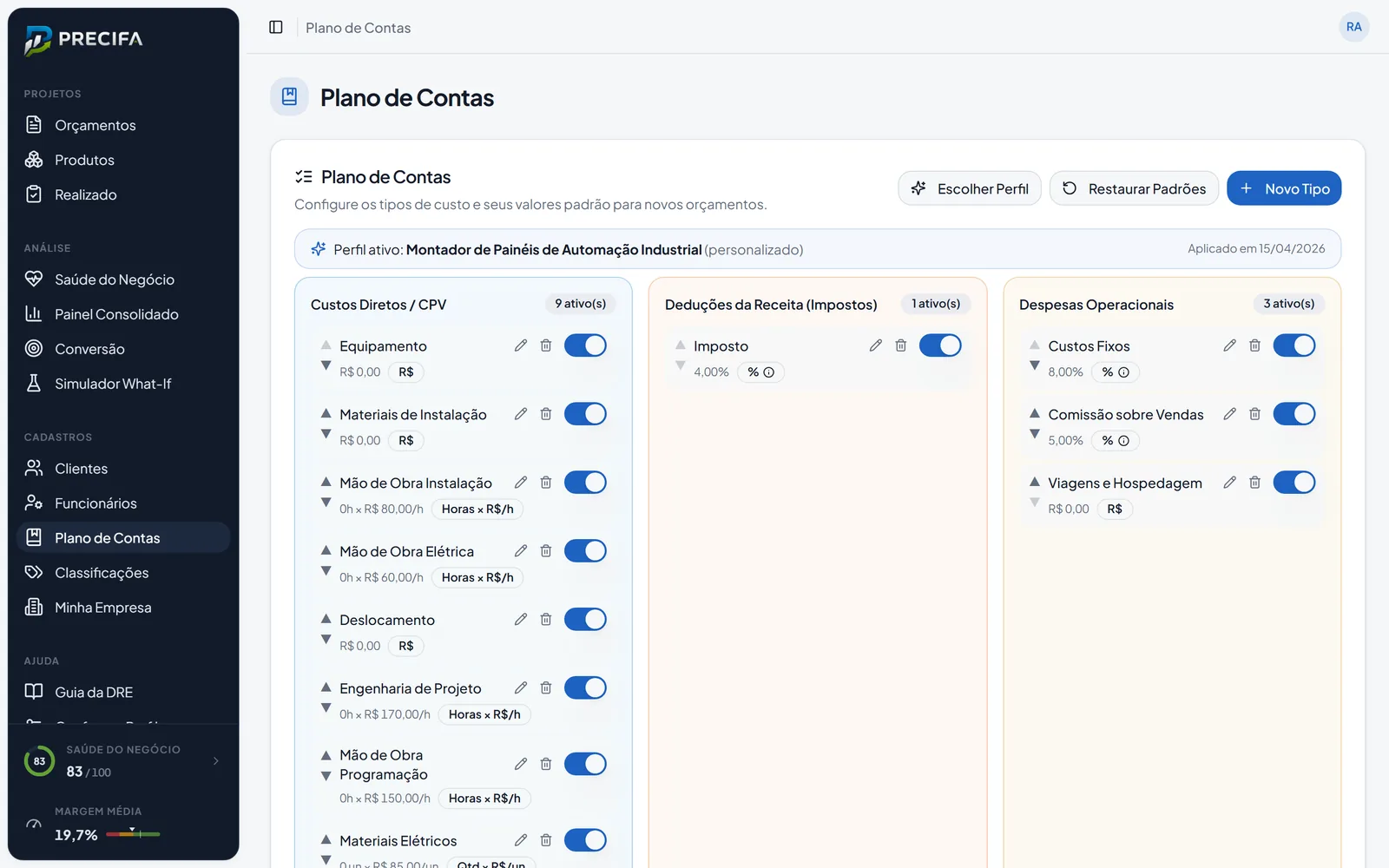Move Mão de Obra Elétrica down
1389x868 pixels.
(x=326, y=571)
